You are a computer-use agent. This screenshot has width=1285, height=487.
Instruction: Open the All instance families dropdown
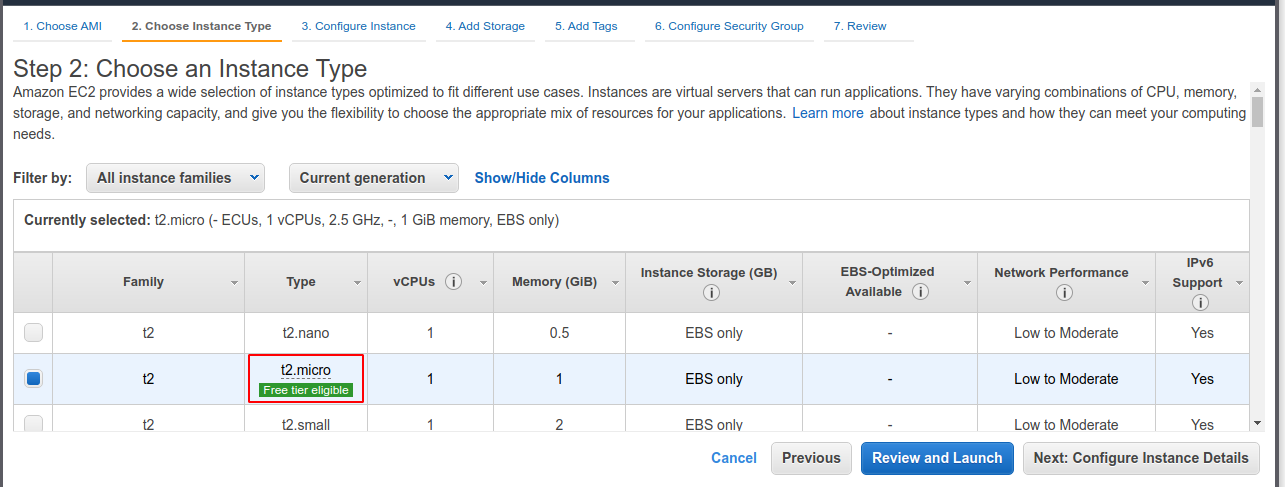pos(176,178)
